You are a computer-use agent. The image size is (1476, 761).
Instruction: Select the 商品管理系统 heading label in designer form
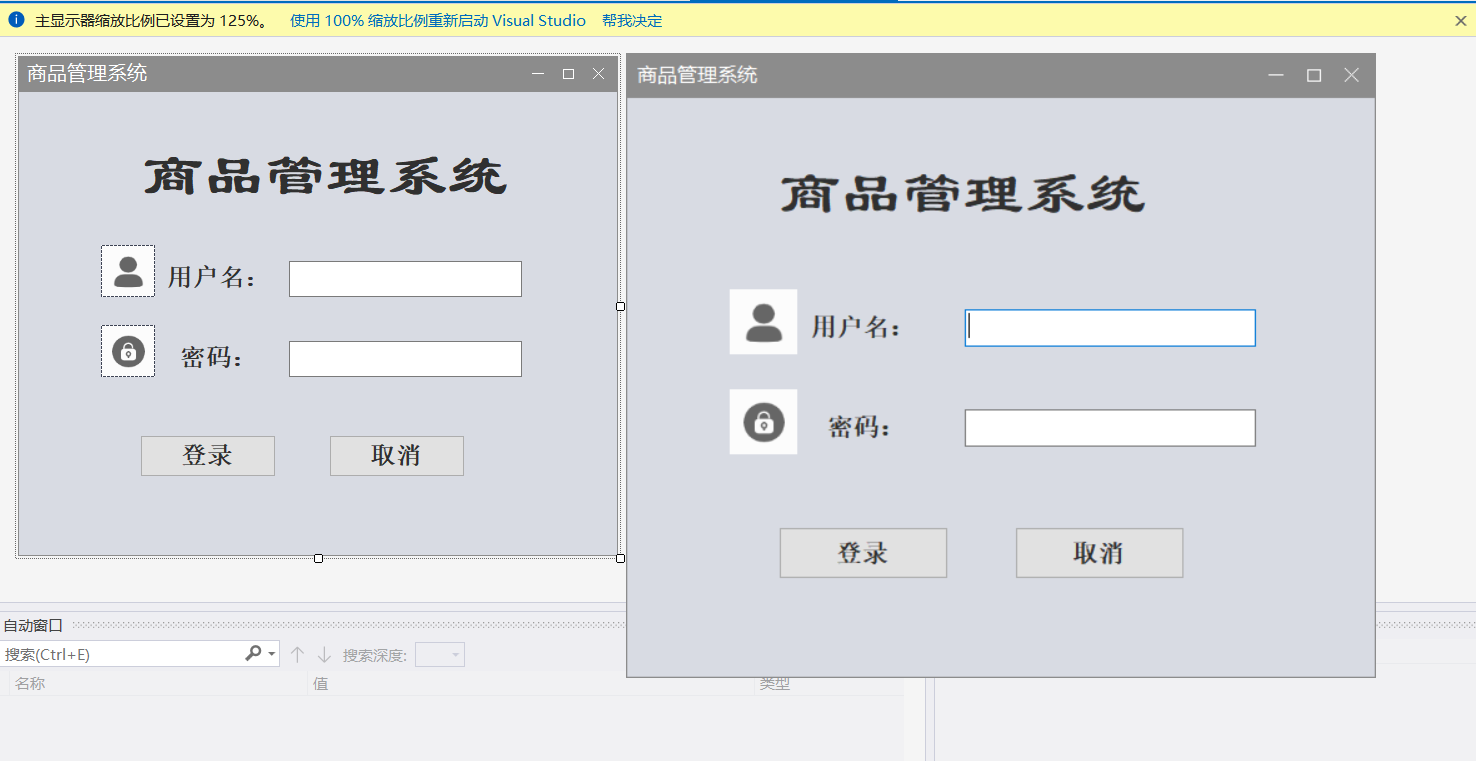(x=326, y=177)
